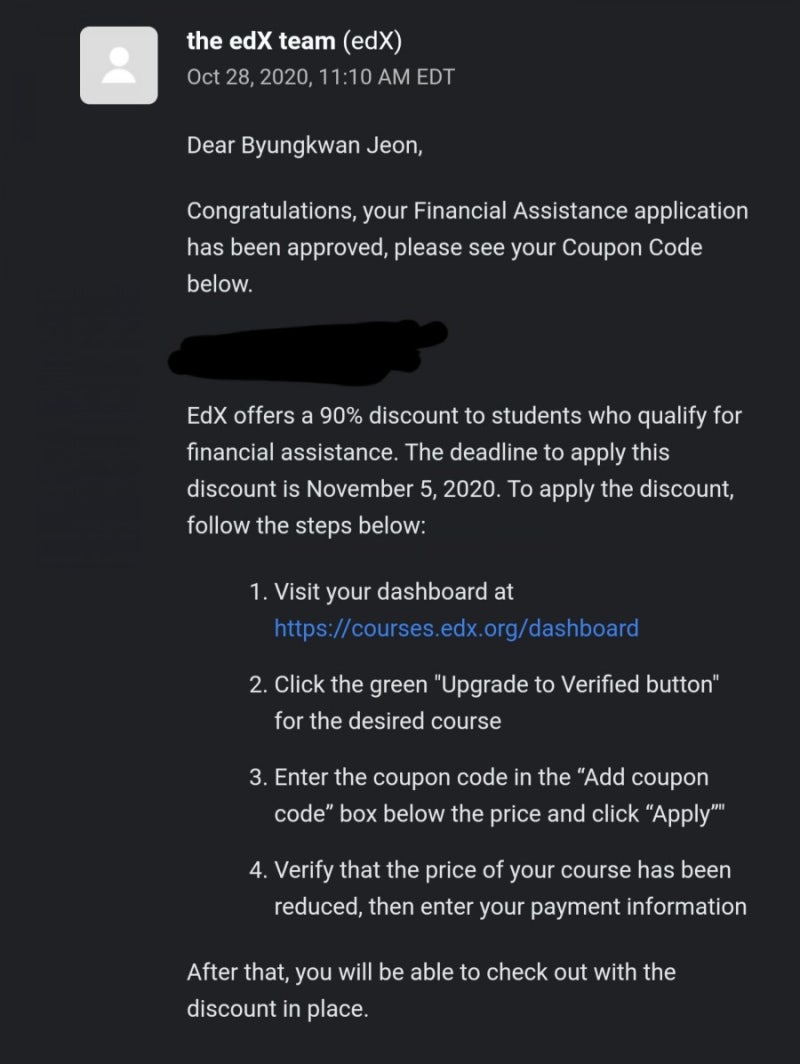Click the sender name "the edX team"

[x=261, y=41]
